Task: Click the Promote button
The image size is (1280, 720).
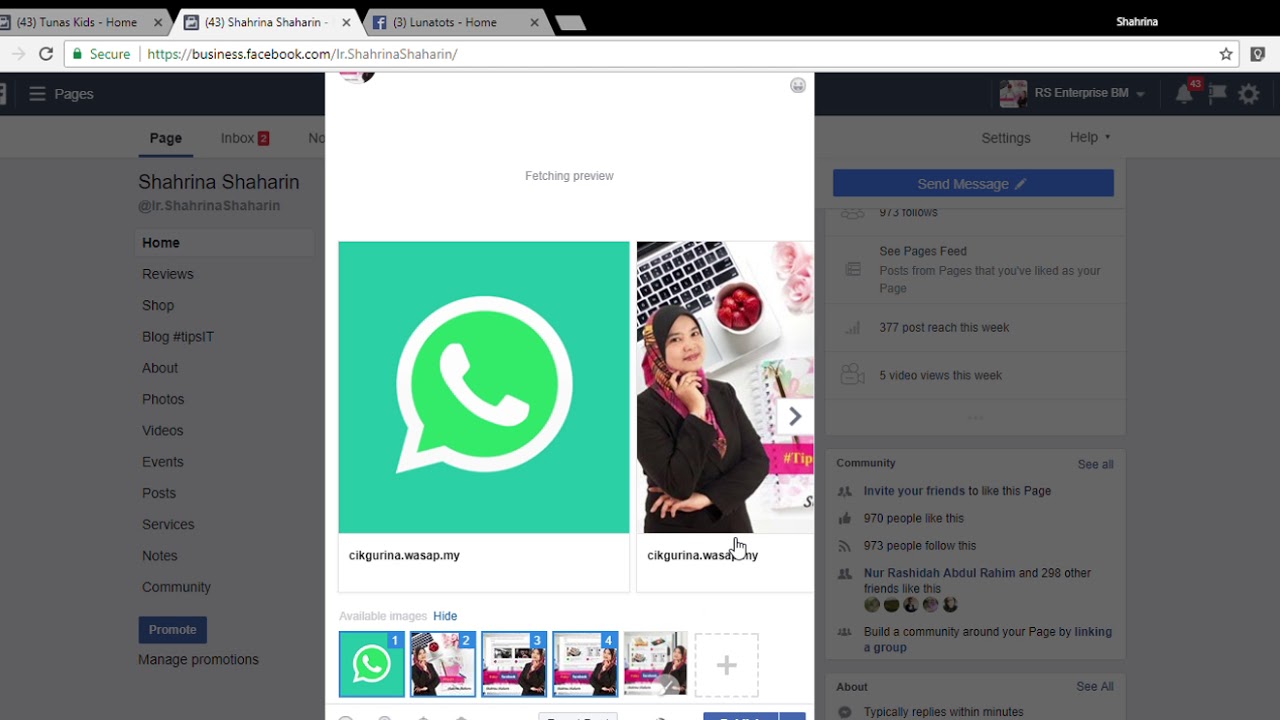Action: [x=172, y=629]
